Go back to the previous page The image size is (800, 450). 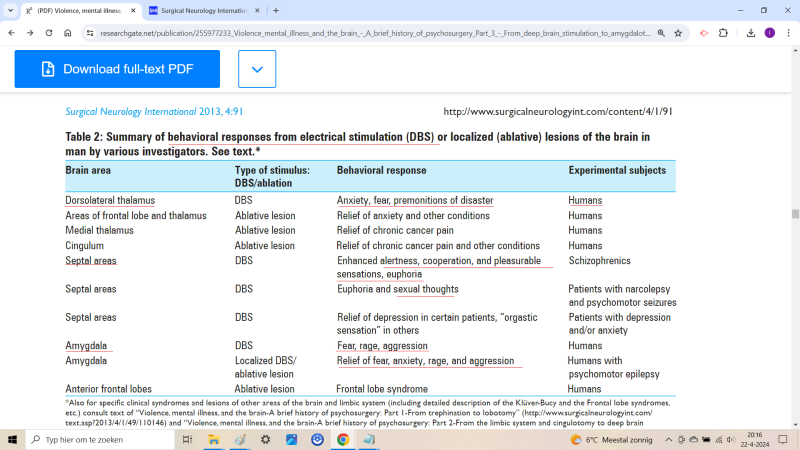tap(11, 33)
